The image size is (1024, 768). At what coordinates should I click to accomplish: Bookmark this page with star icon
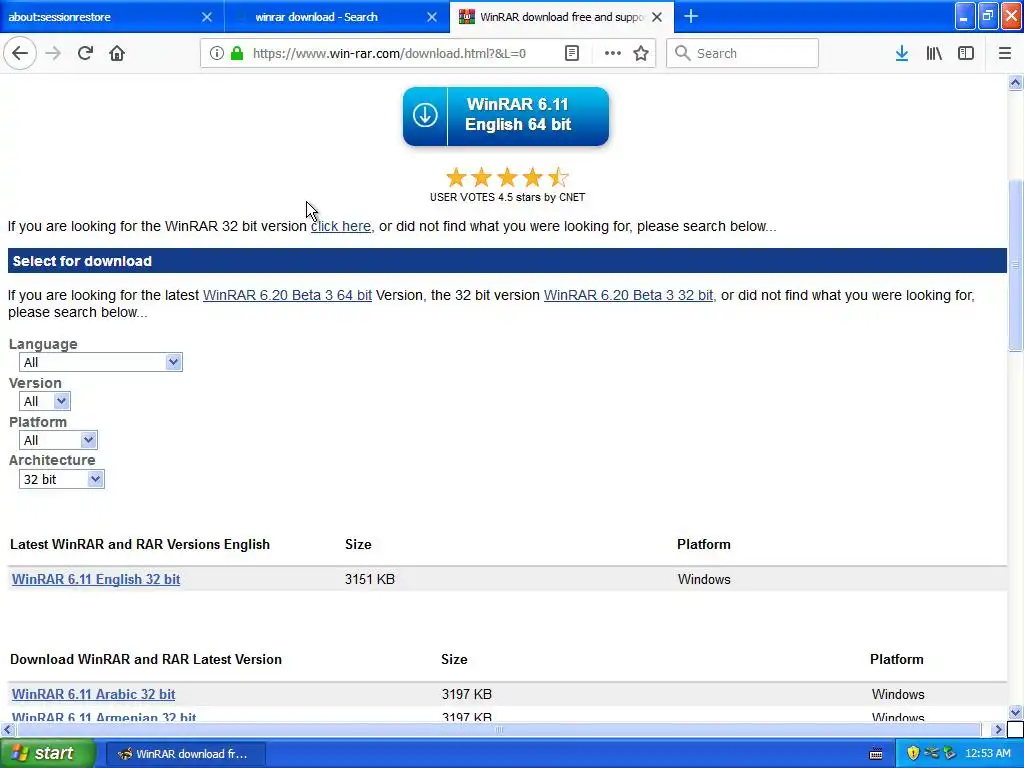(x=641, y=53)
